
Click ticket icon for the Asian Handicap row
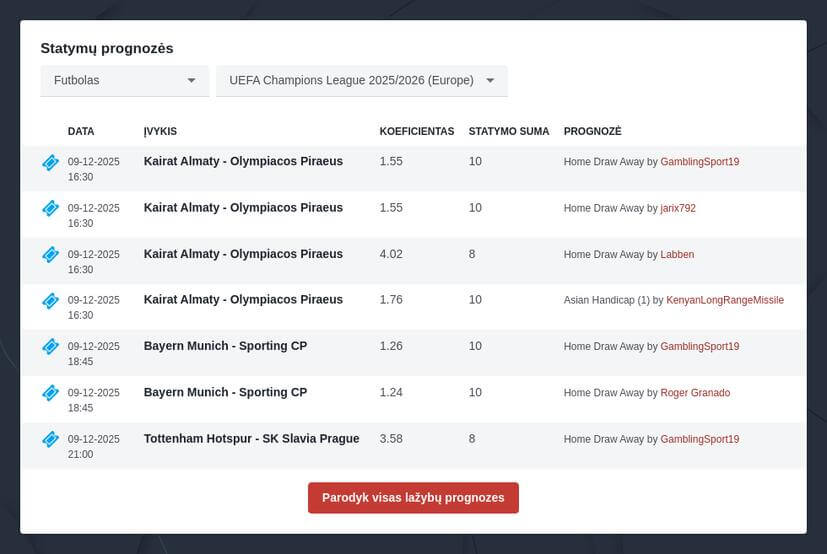click(50, 300)
